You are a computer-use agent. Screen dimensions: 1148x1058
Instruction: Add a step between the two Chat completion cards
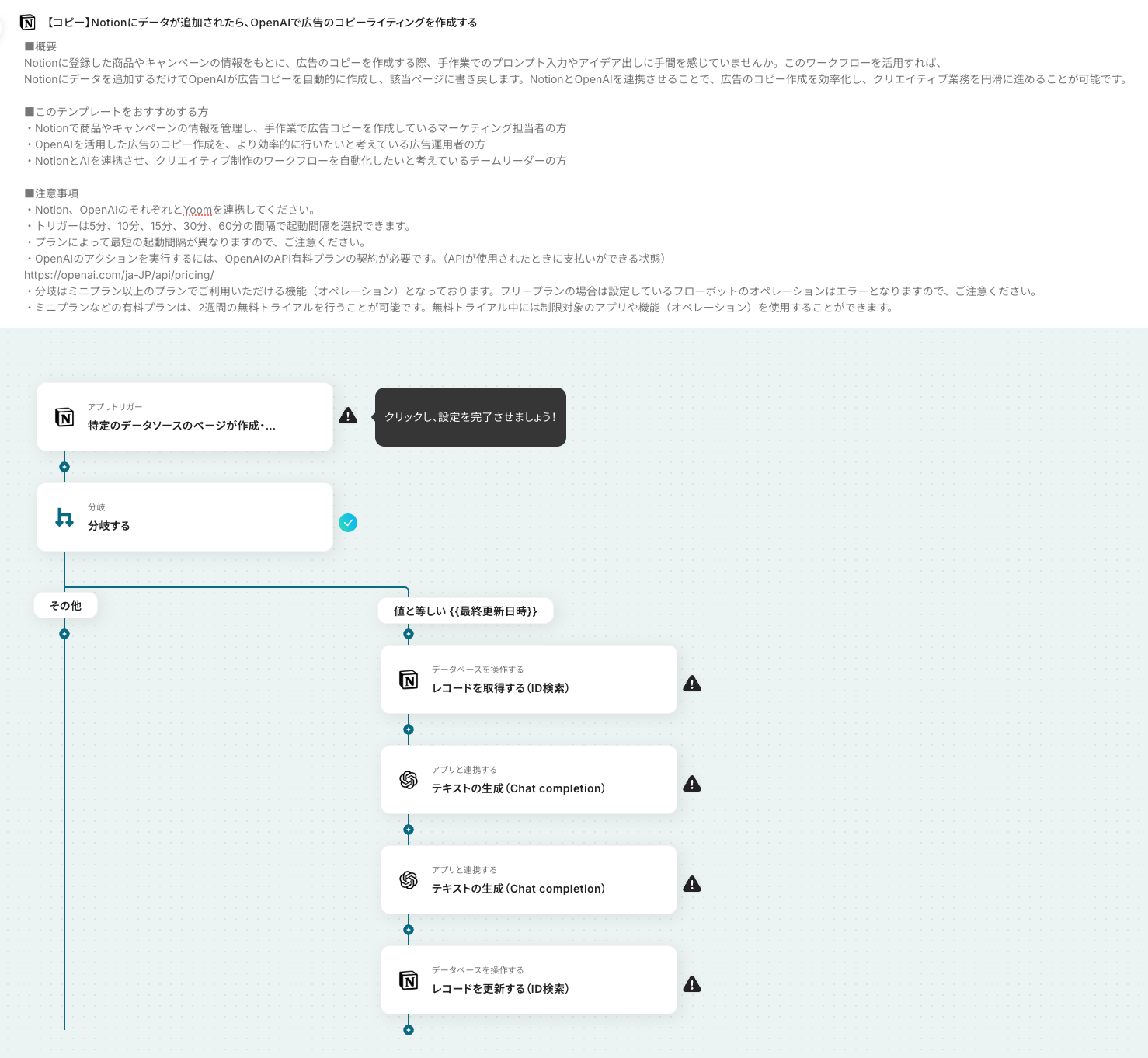click(409, 830)
